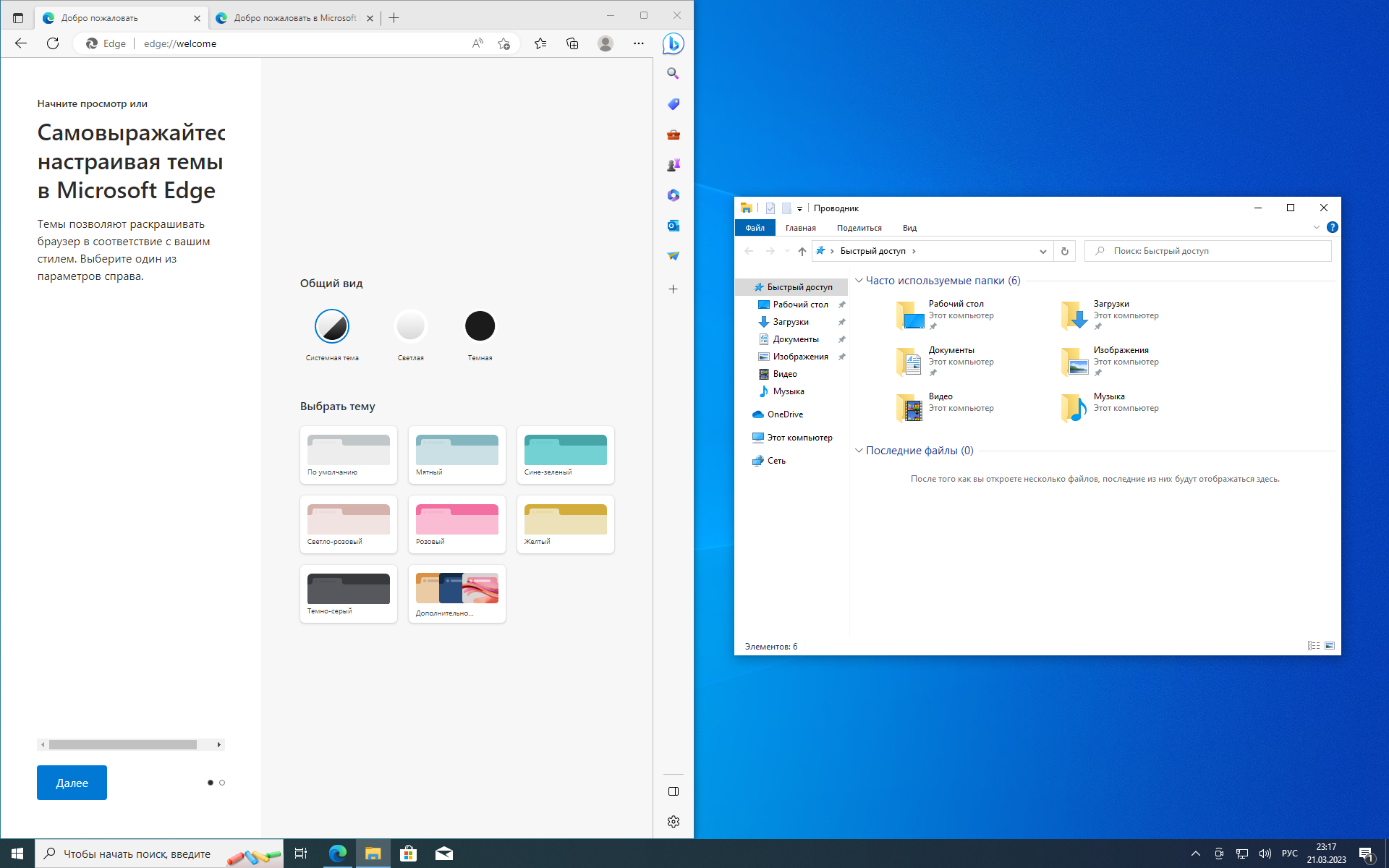1389x868 pixels.
Task: Click the Edge Favorites star icon
Action: [x=540, y=43]
